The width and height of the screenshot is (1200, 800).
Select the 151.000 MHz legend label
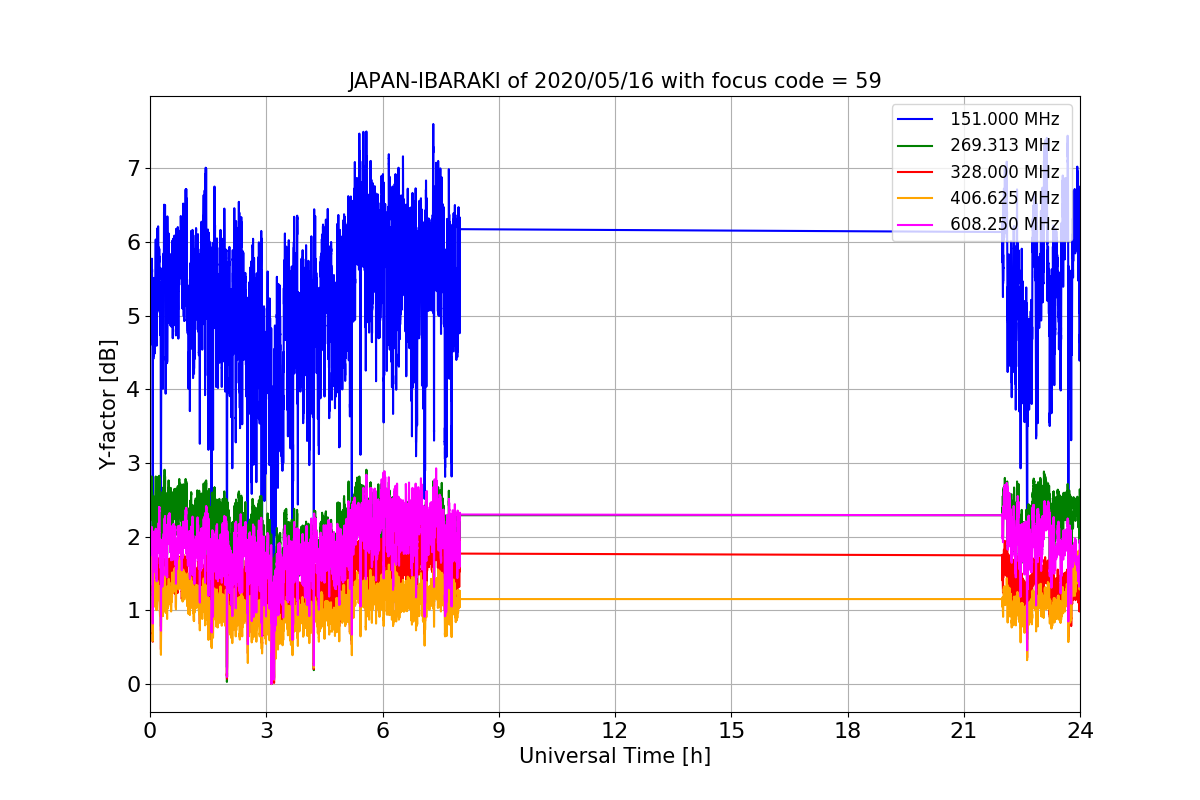(1004, 120)
